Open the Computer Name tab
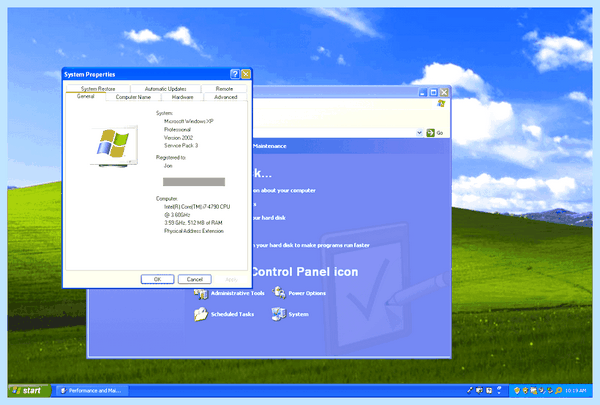Viewport: 600px width, 405px height. coord(133,97)
